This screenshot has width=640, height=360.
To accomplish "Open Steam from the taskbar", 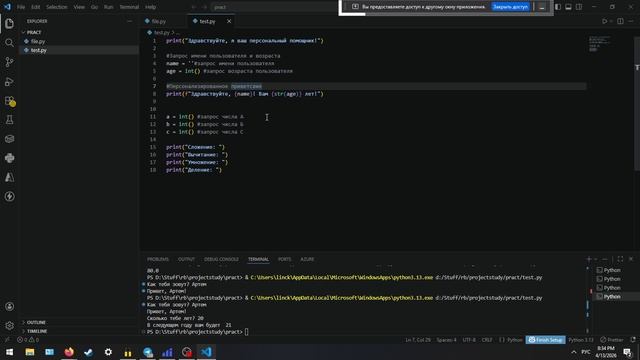I will (89, 352).
